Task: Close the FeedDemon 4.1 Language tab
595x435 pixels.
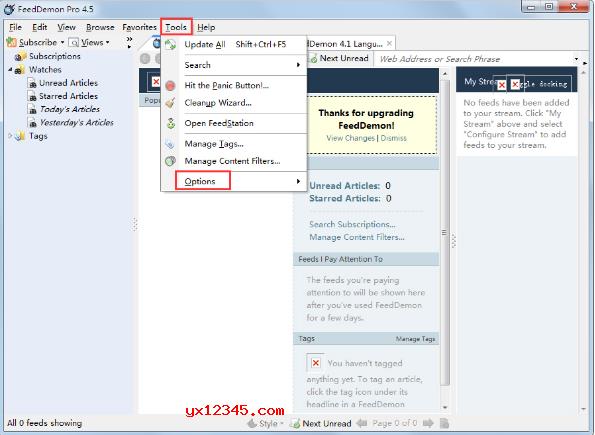Action: tap(389, 44)
